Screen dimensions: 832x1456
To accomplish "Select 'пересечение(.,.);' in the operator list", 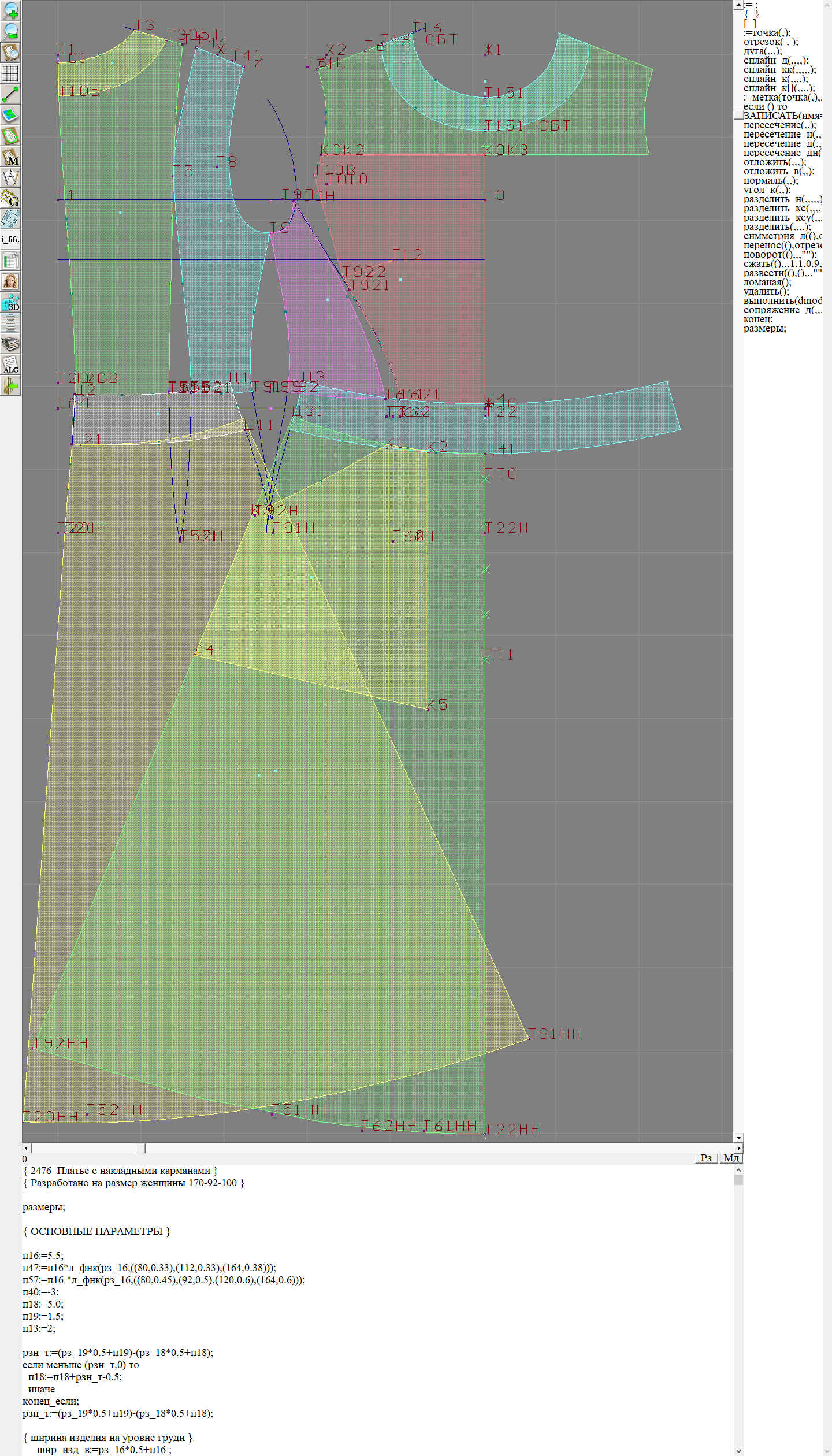I will coord(779,125).
